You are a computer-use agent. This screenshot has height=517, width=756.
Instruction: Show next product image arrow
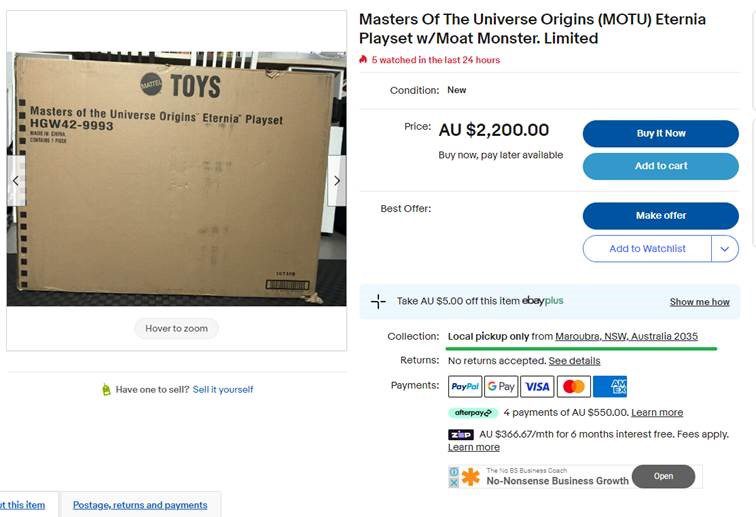337,181
